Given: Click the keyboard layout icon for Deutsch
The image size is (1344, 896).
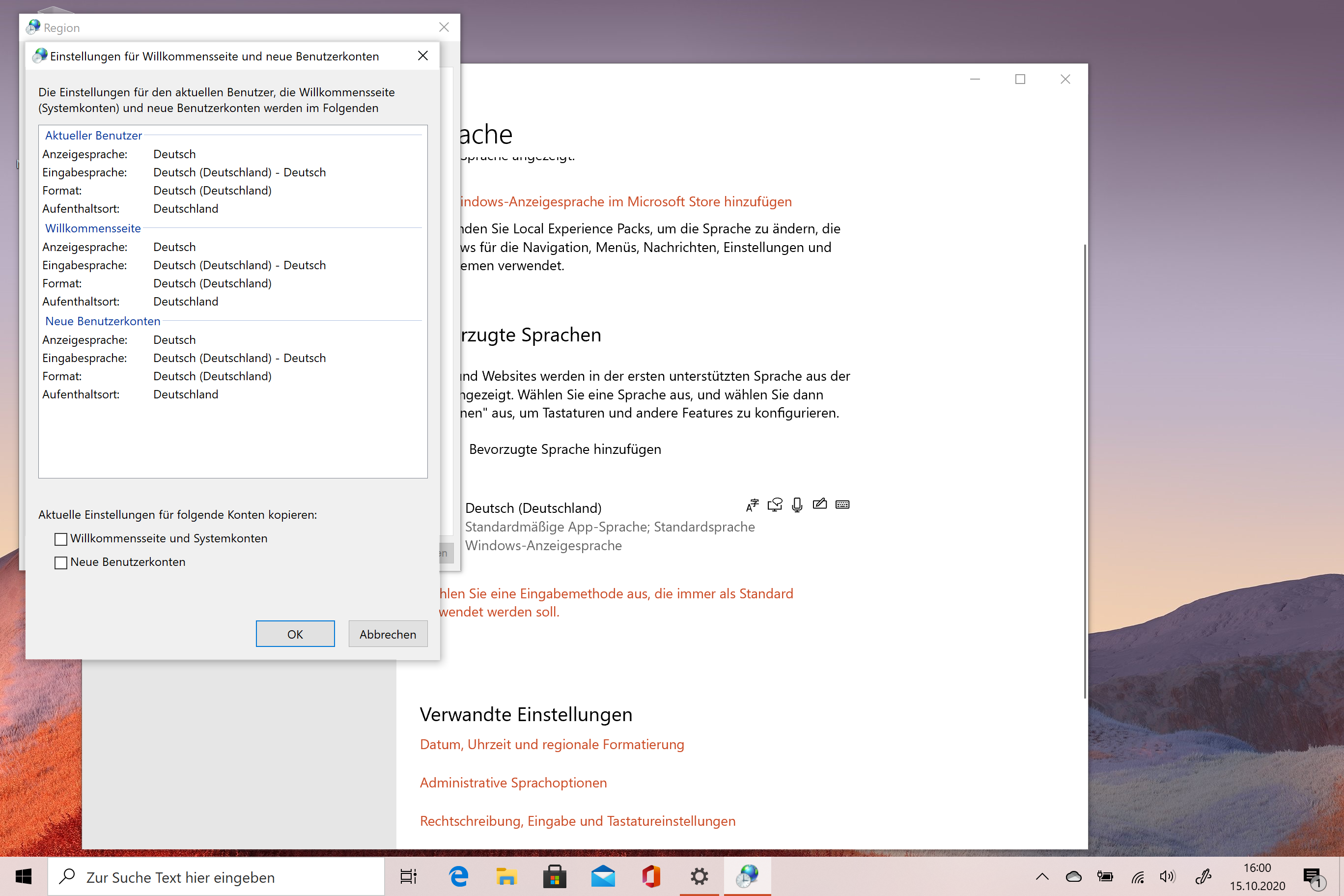Looking at the screenshot, I should pyautogui.click(x=842, y=504).
